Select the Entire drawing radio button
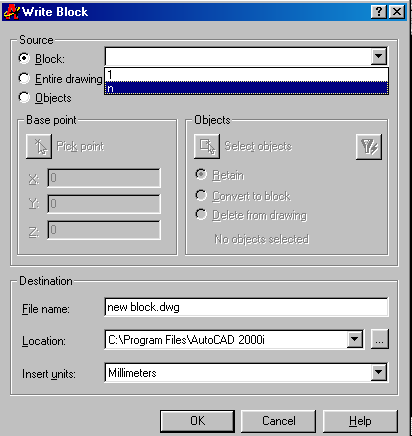This screenshot has height=436, width=412. [x=24, y=78]
